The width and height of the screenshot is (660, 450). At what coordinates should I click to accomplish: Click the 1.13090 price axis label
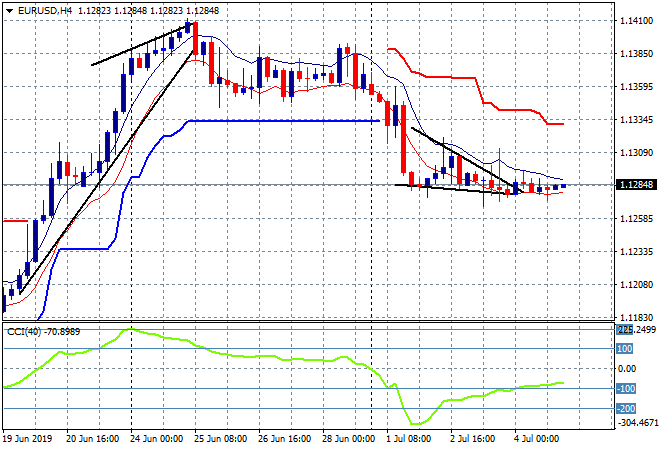pyautogui.click(x=636, y=153)
